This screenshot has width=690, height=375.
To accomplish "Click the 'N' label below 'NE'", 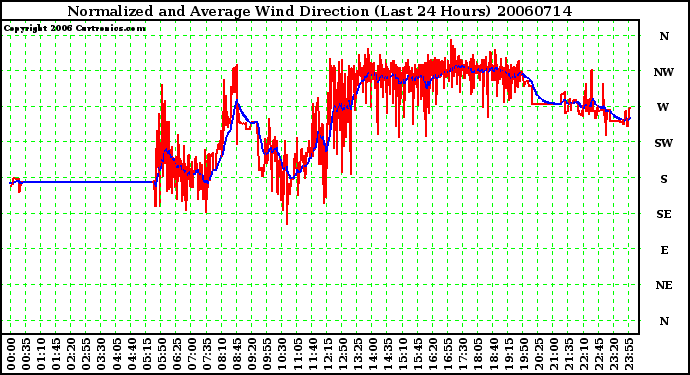I will point(664,321).
